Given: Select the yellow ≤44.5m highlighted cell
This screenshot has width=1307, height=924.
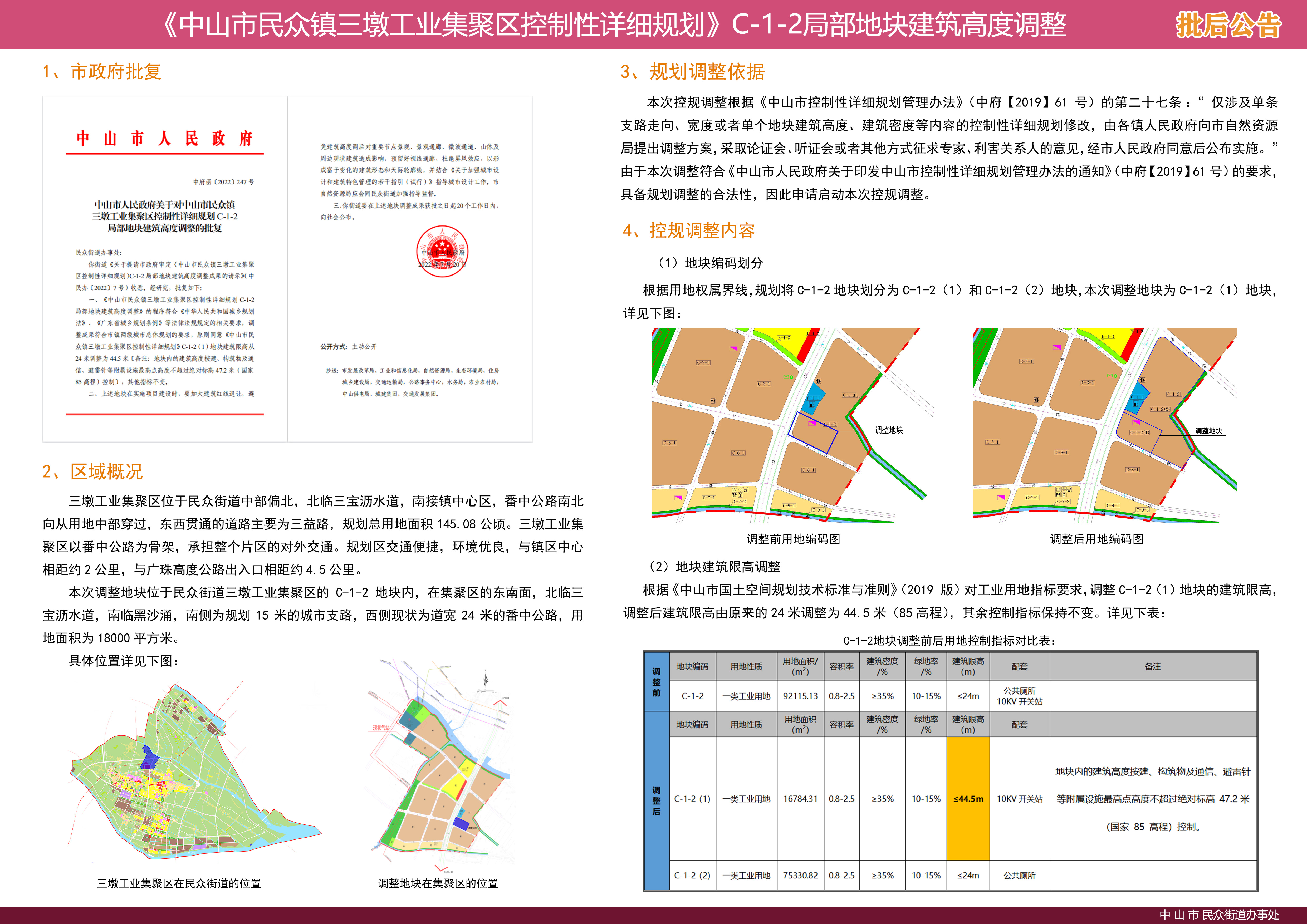Looking at the screenshot, I should [968, 799].
